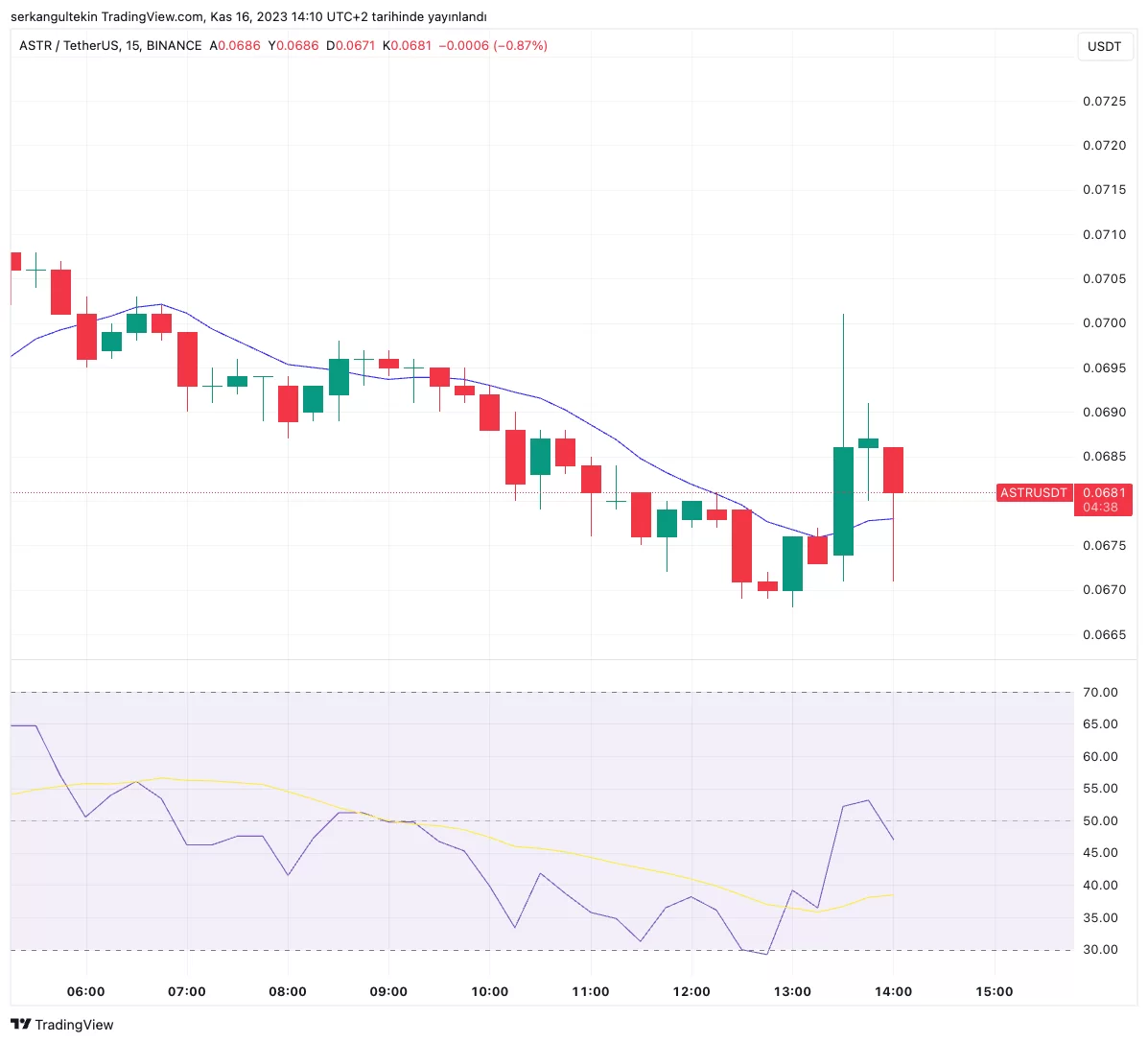
Task: Click the 70.00 RSI overbought level label
Action: 1100,692
